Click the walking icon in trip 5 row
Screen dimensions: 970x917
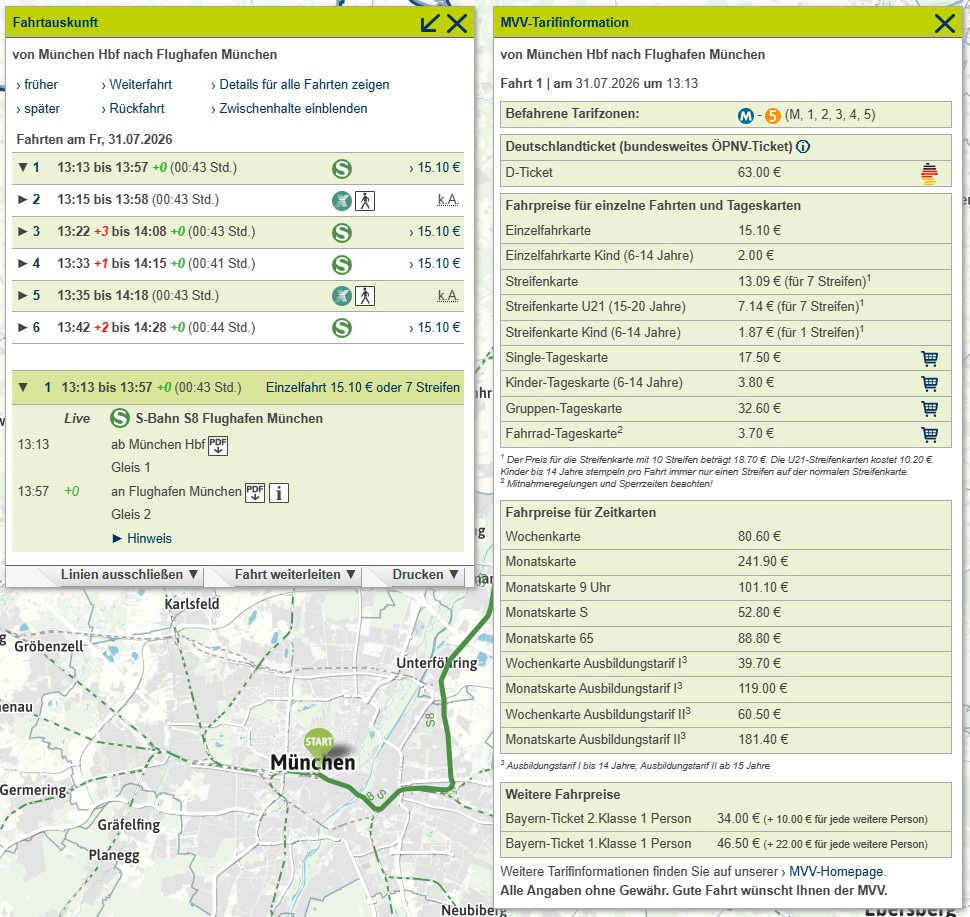pos(365,296)
